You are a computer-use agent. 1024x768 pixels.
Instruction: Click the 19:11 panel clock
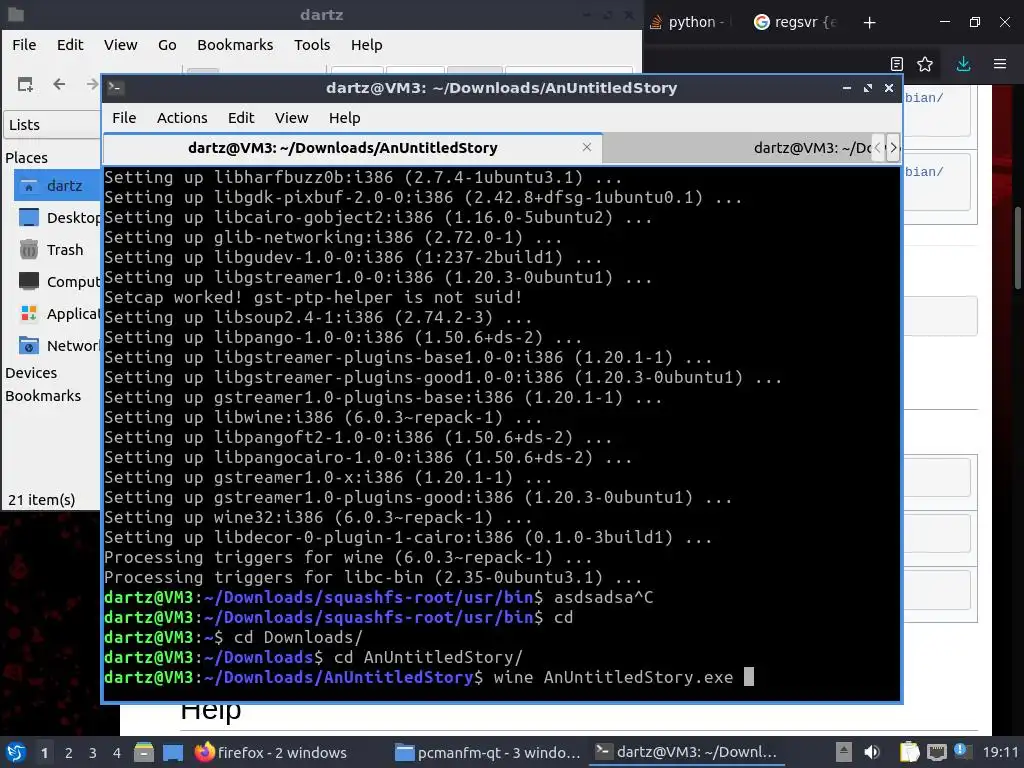[1000, 752]
